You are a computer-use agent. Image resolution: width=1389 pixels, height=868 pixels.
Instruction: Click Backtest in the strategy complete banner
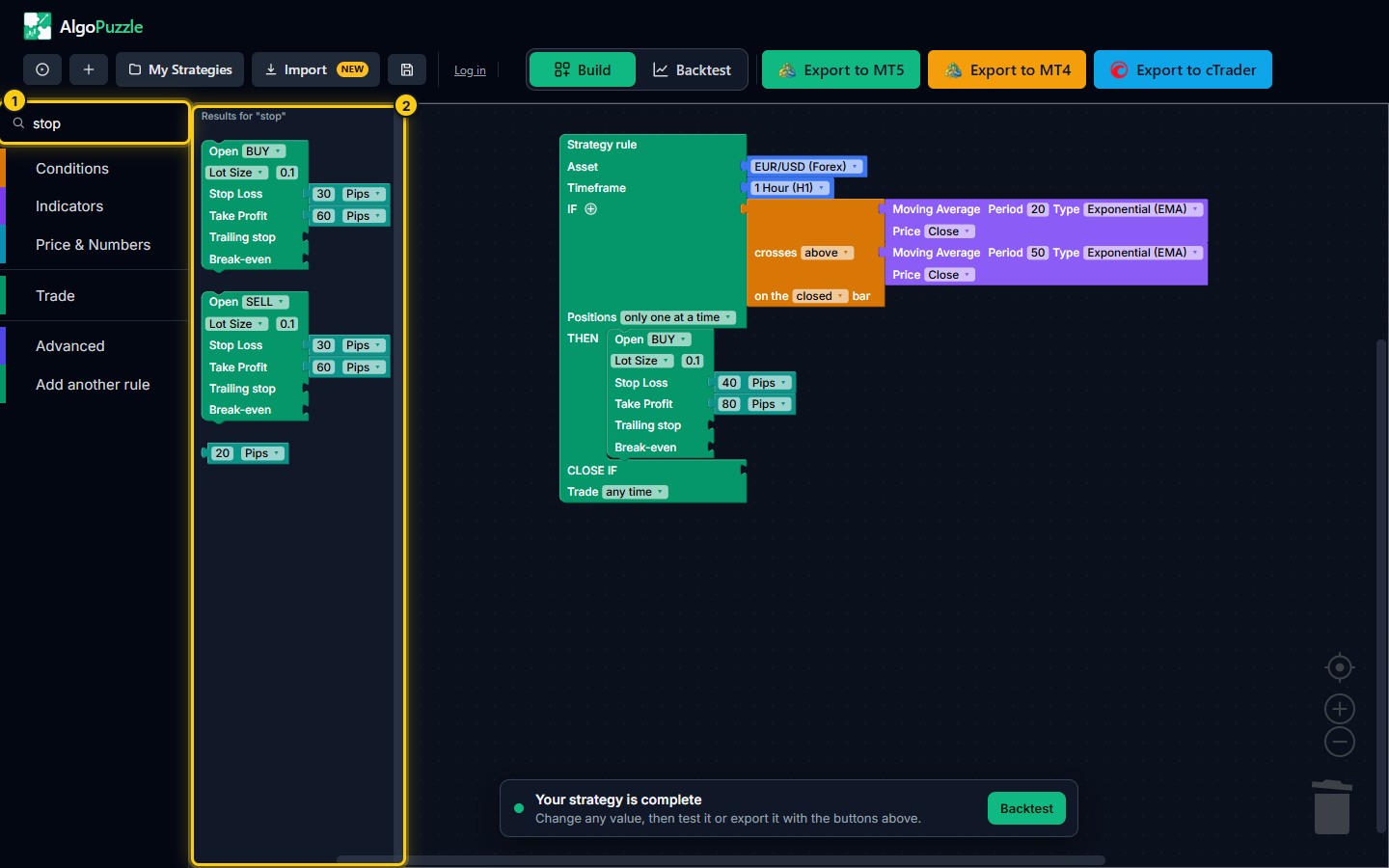click(1026, 808)
